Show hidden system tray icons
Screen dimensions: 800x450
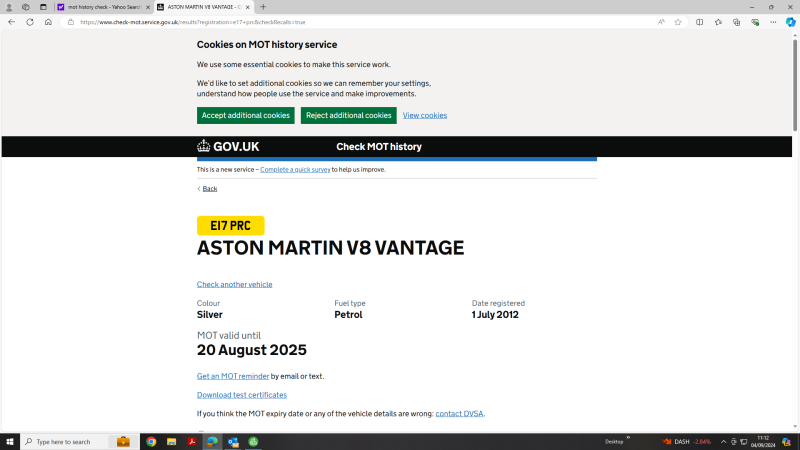coord(723,442)
